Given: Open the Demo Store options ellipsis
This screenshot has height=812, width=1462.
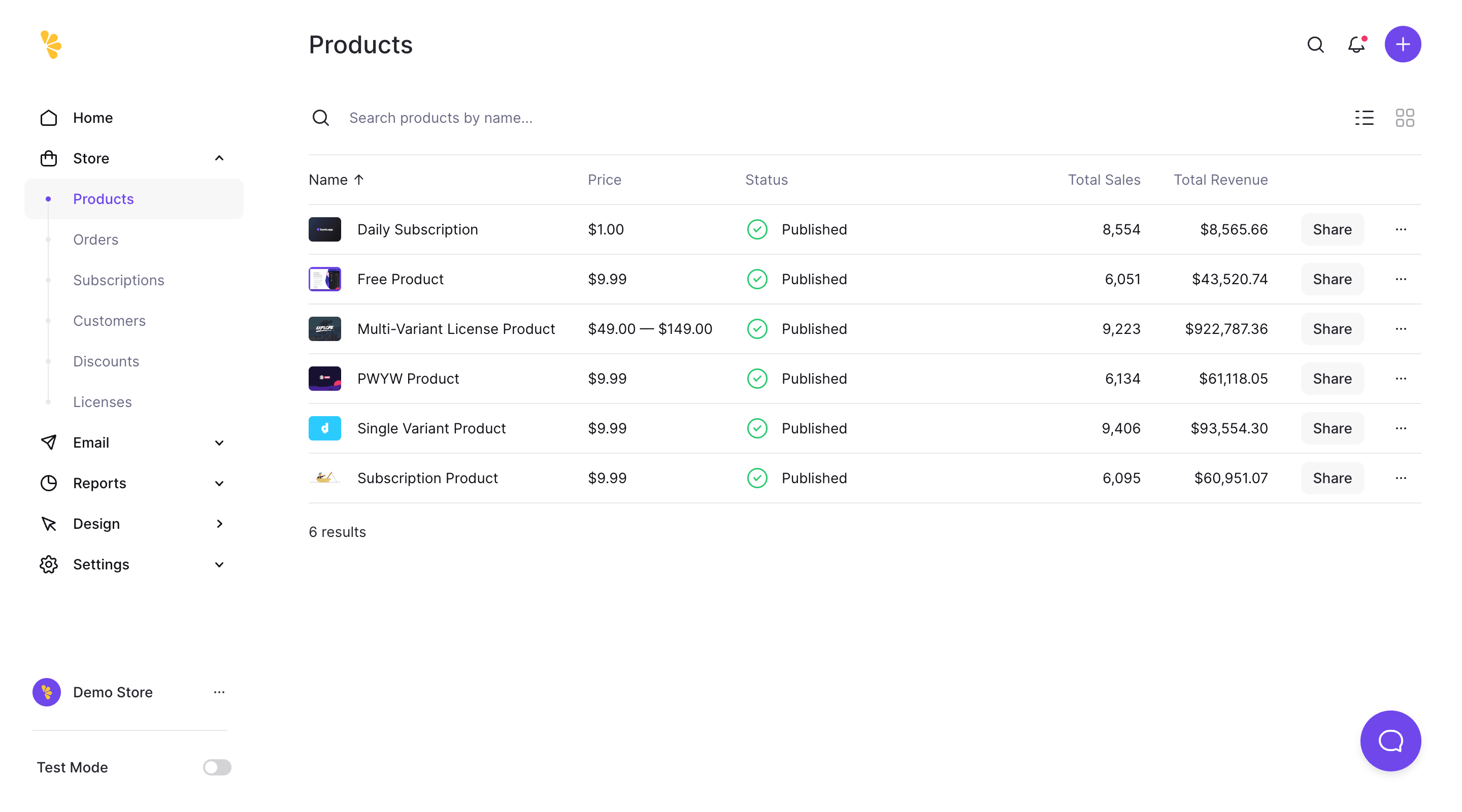Looking at the screenshot, I should click(219, 692).
